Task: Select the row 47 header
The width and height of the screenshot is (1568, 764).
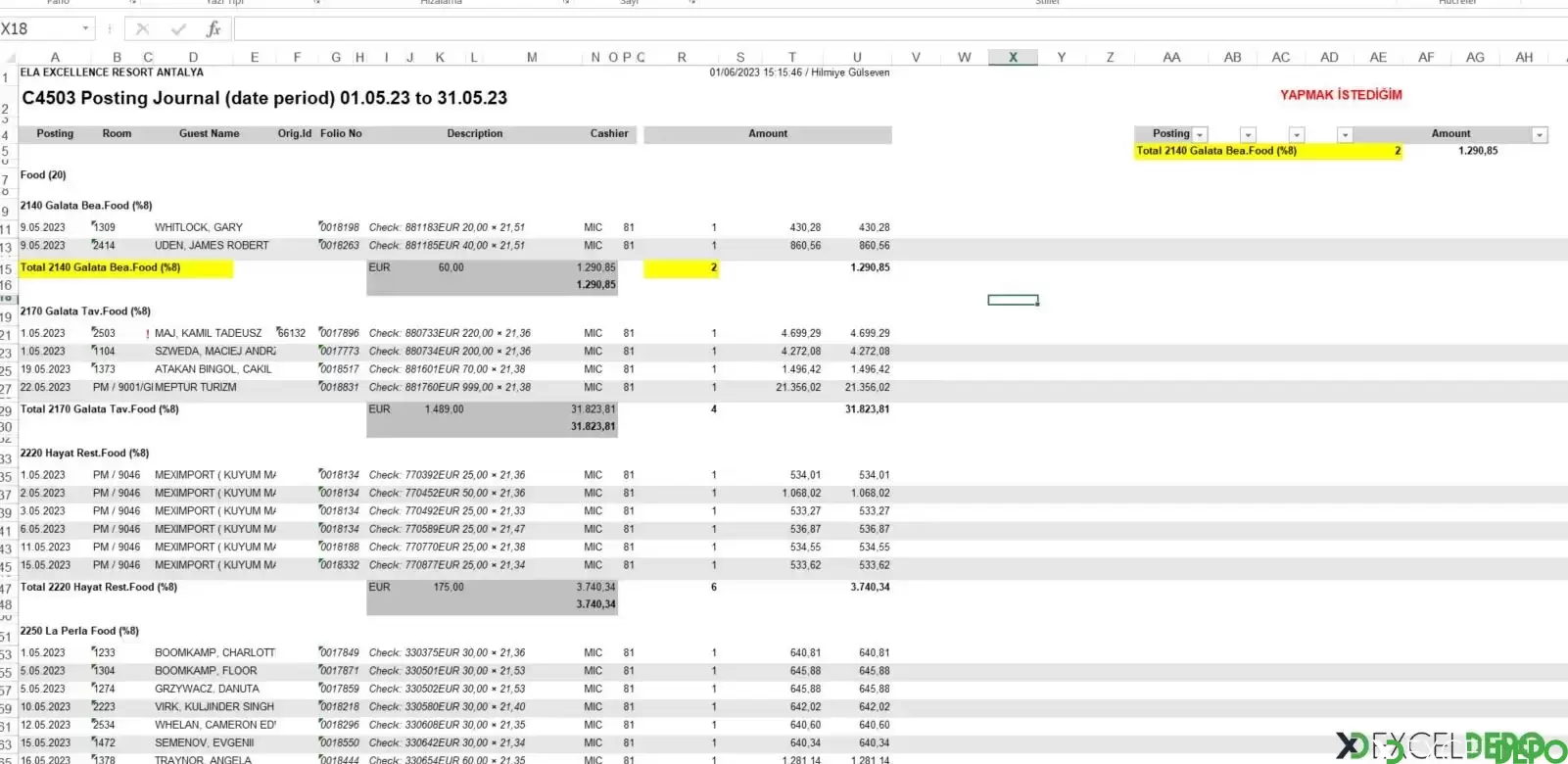Action: click(7, 589)
